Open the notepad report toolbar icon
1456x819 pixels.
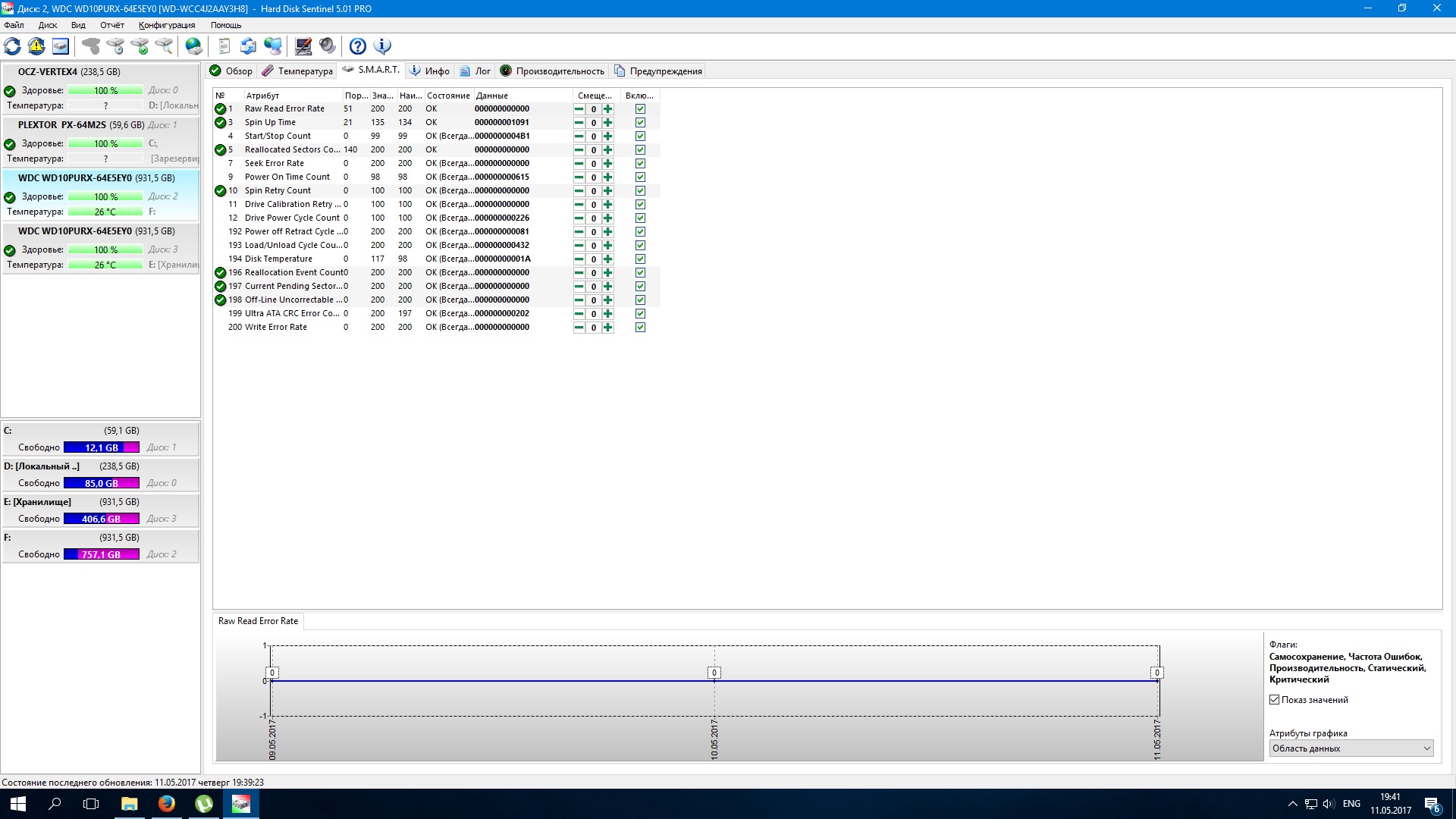(x=224, y=46)
